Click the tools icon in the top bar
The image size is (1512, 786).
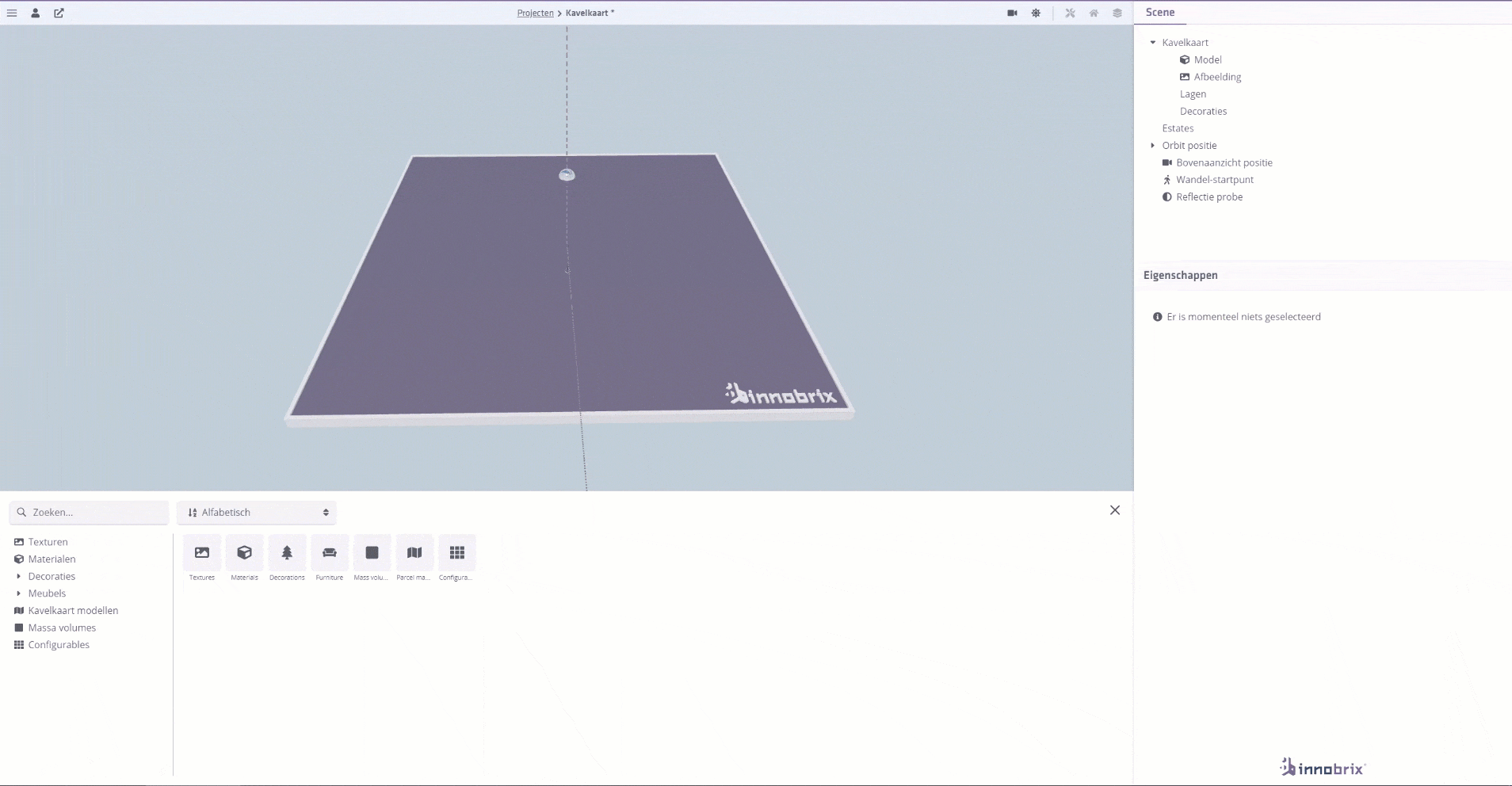[1070, 13]
